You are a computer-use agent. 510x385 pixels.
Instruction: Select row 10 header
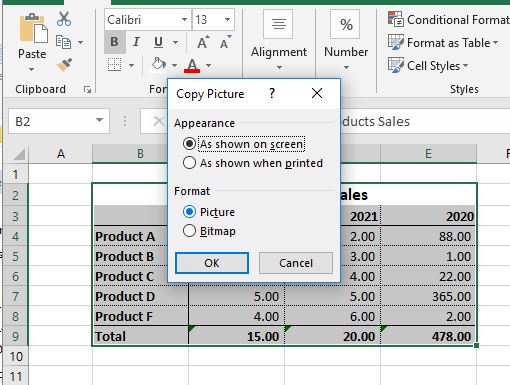(x=15, y=357)
